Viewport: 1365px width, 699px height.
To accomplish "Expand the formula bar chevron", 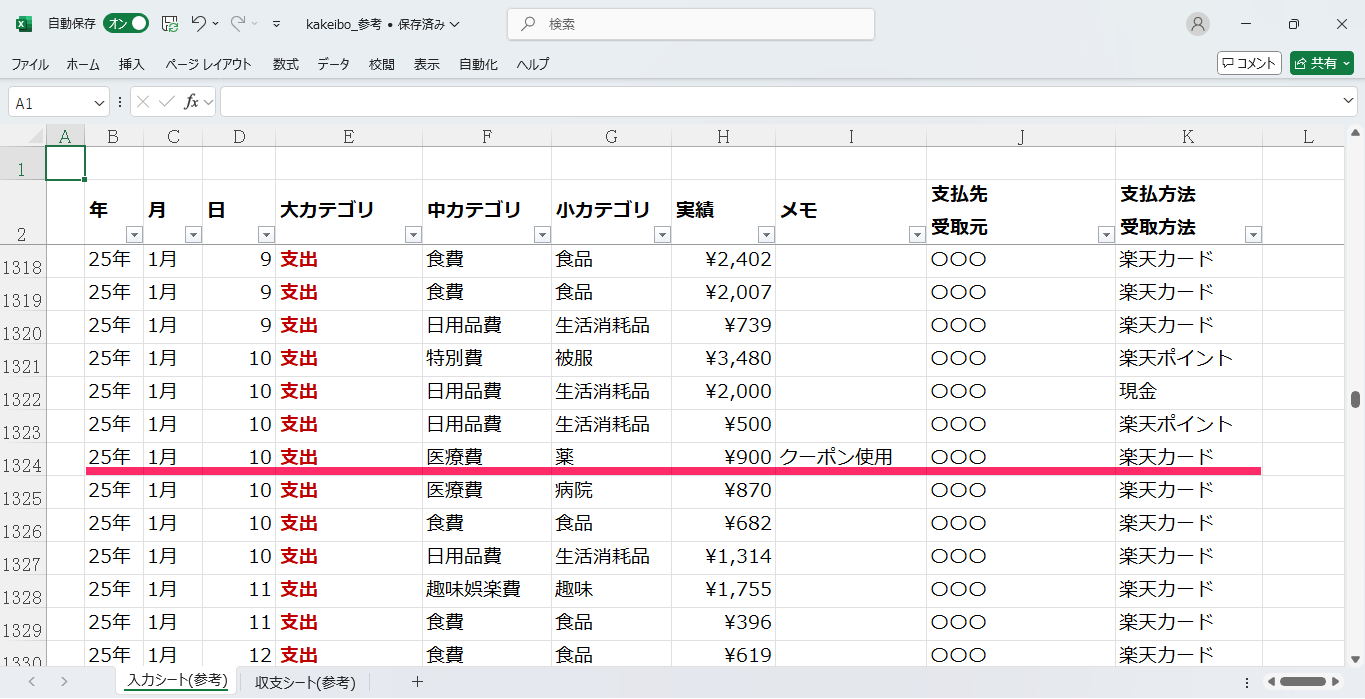I will tap(1348, 102).
